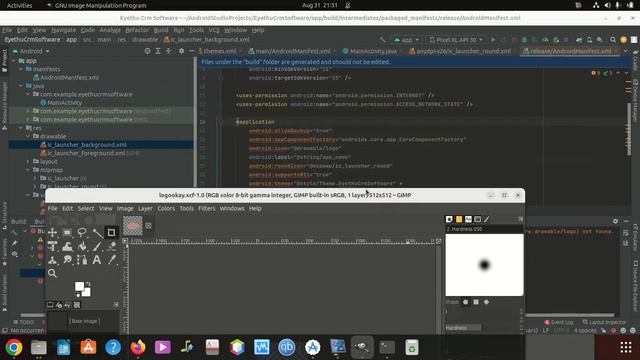Open Images tab in GIMP toolbox dock
This screenshot has width=640, height=360.
(77, 305)
